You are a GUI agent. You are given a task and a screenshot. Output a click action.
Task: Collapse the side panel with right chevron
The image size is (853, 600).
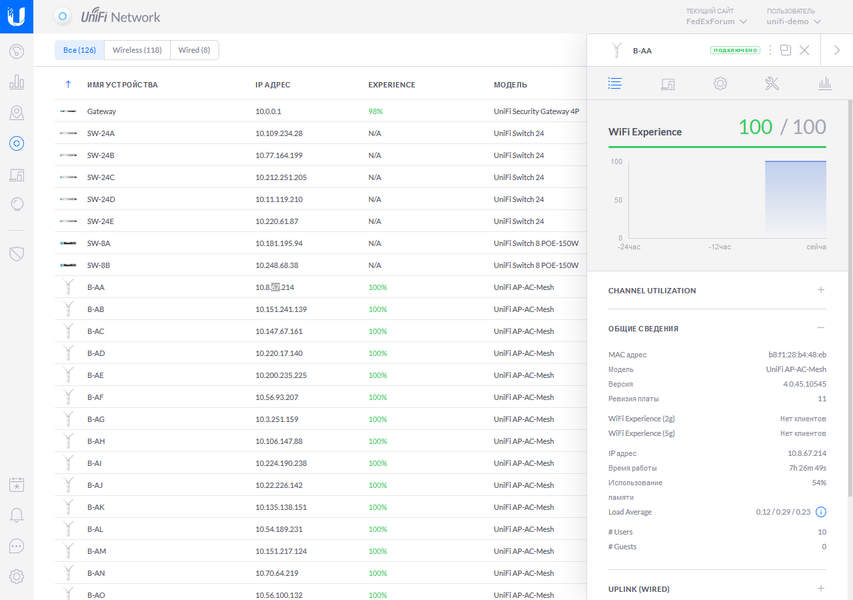point(837,50)
